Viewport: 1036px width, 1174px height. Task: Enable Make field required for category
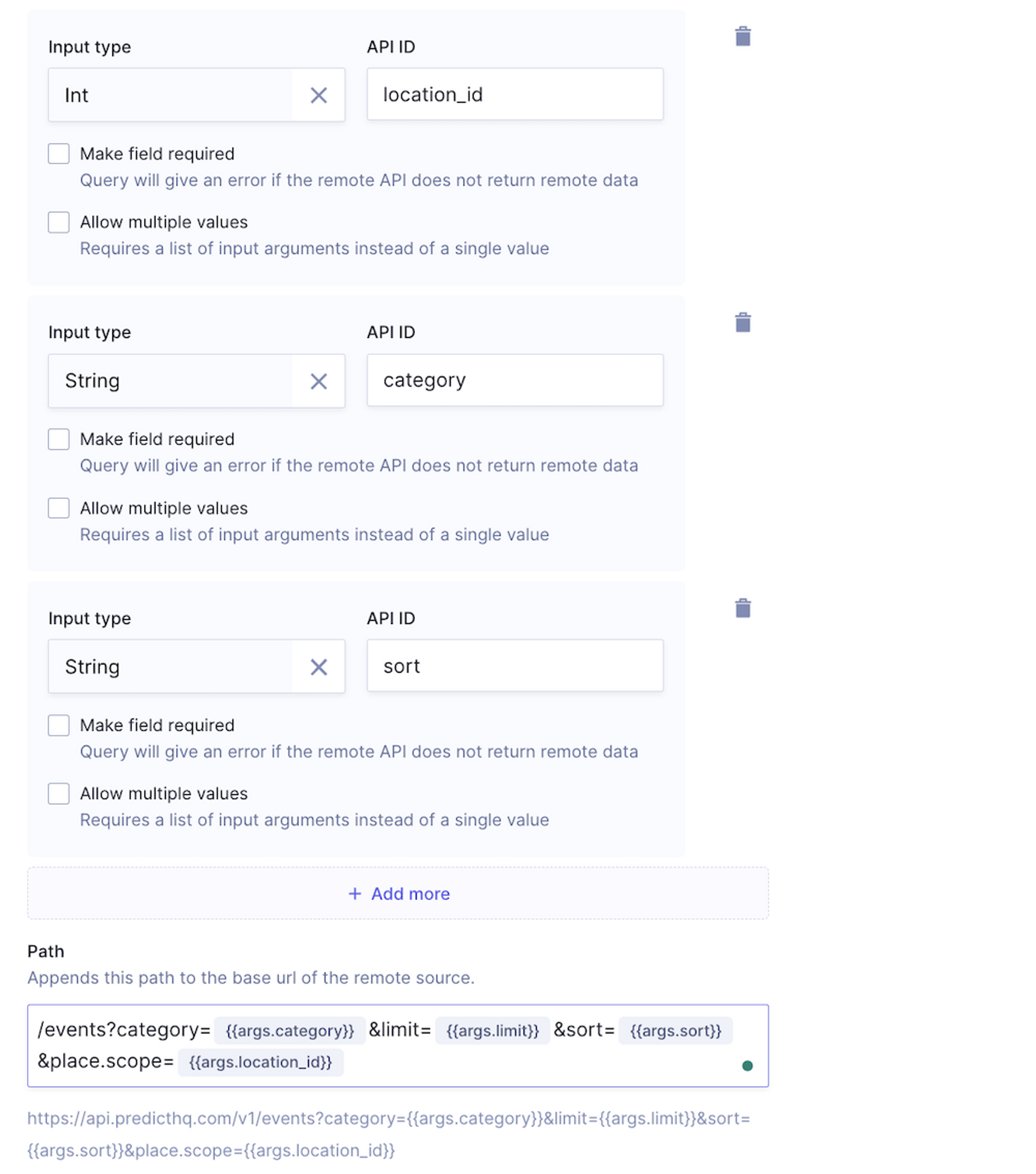pyautogui.click(x=58, y=439)
